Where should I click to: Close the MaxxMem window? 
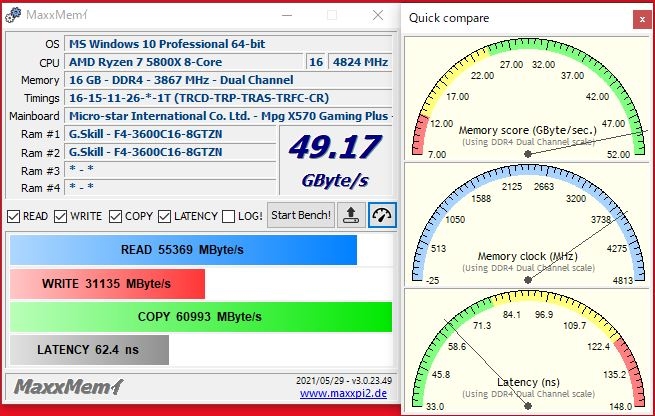click(x=378, y=15)
